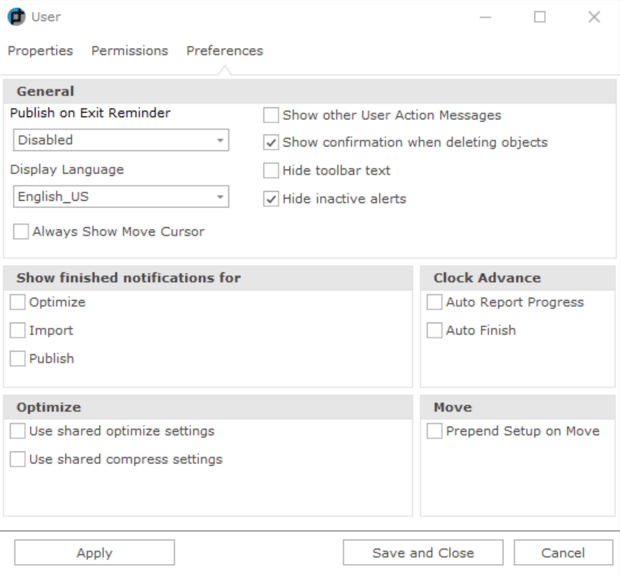Close the User dialog window
This screenshot has height=574, width=620.
coord(594,17)
